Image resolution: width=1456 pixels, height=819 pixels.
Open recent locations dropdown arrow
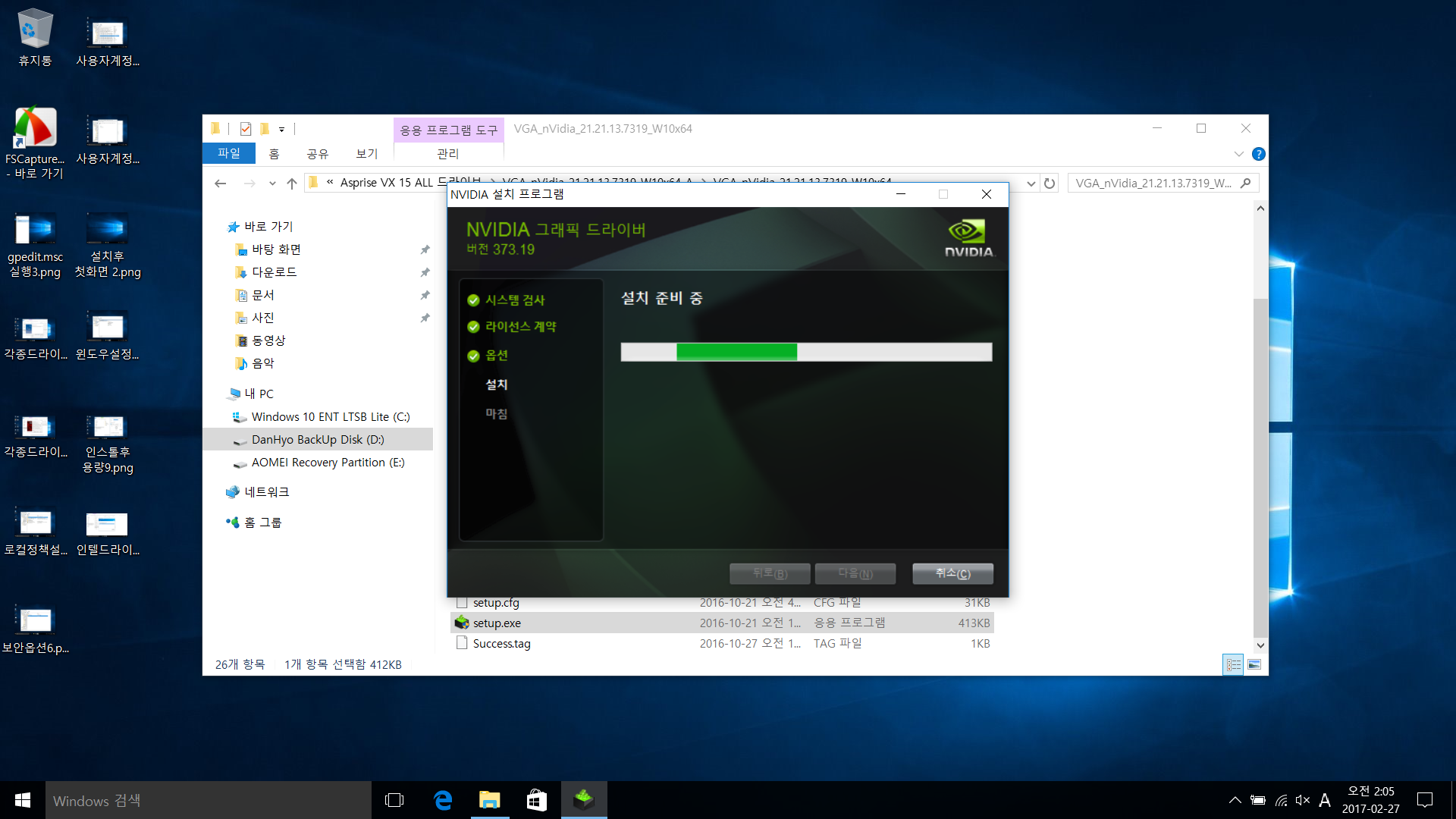pos(272,184)
